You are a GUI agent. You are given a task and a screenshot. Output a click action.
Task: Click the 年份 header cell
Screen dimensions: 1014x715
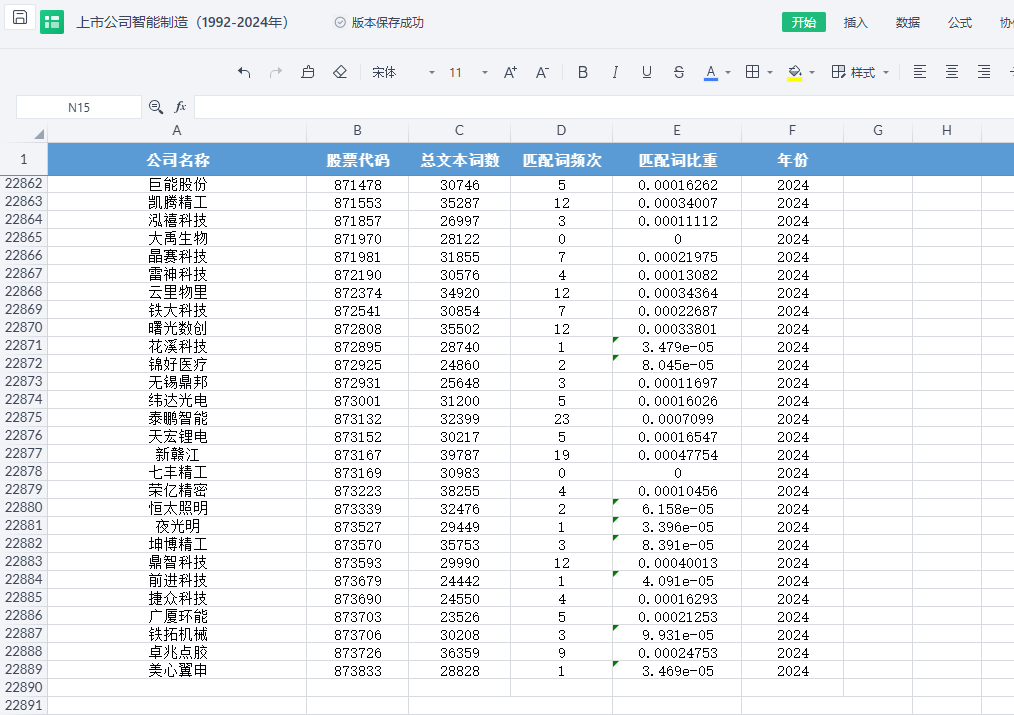pyautogui.click(x=792, y=160)
